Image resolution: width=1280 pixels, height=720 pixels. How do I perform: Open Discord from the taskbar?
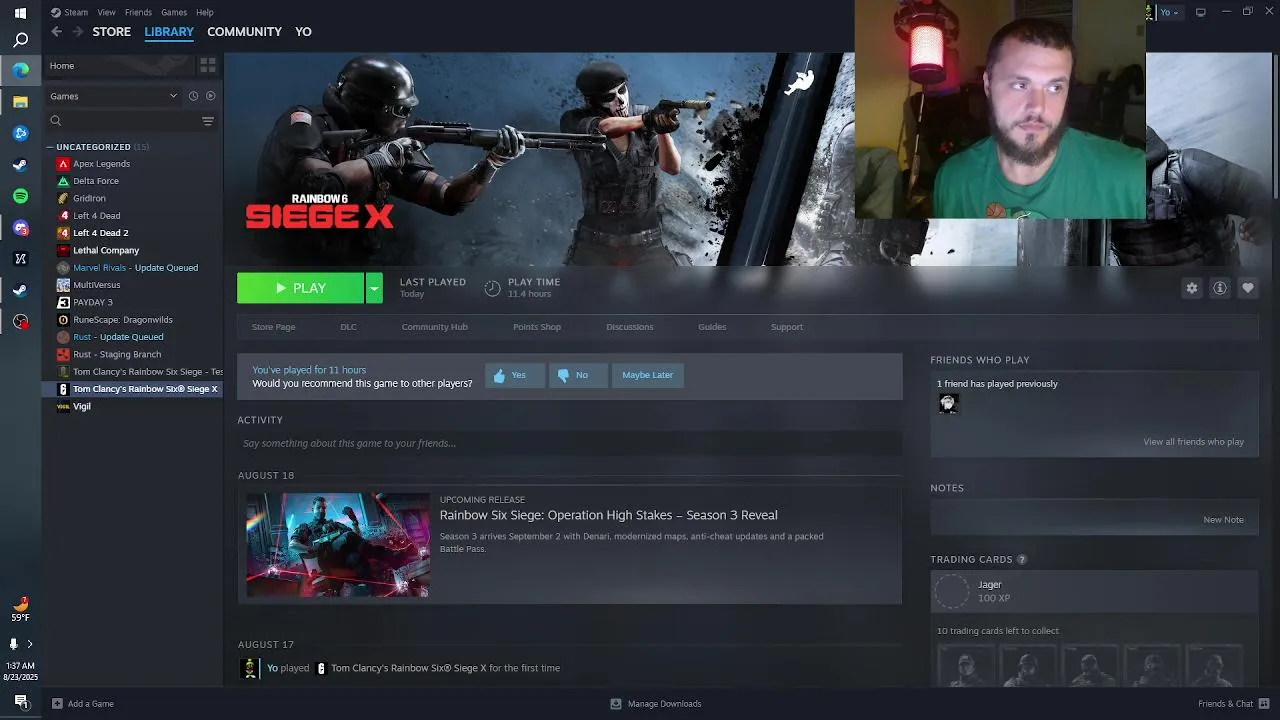click(20, 228)
